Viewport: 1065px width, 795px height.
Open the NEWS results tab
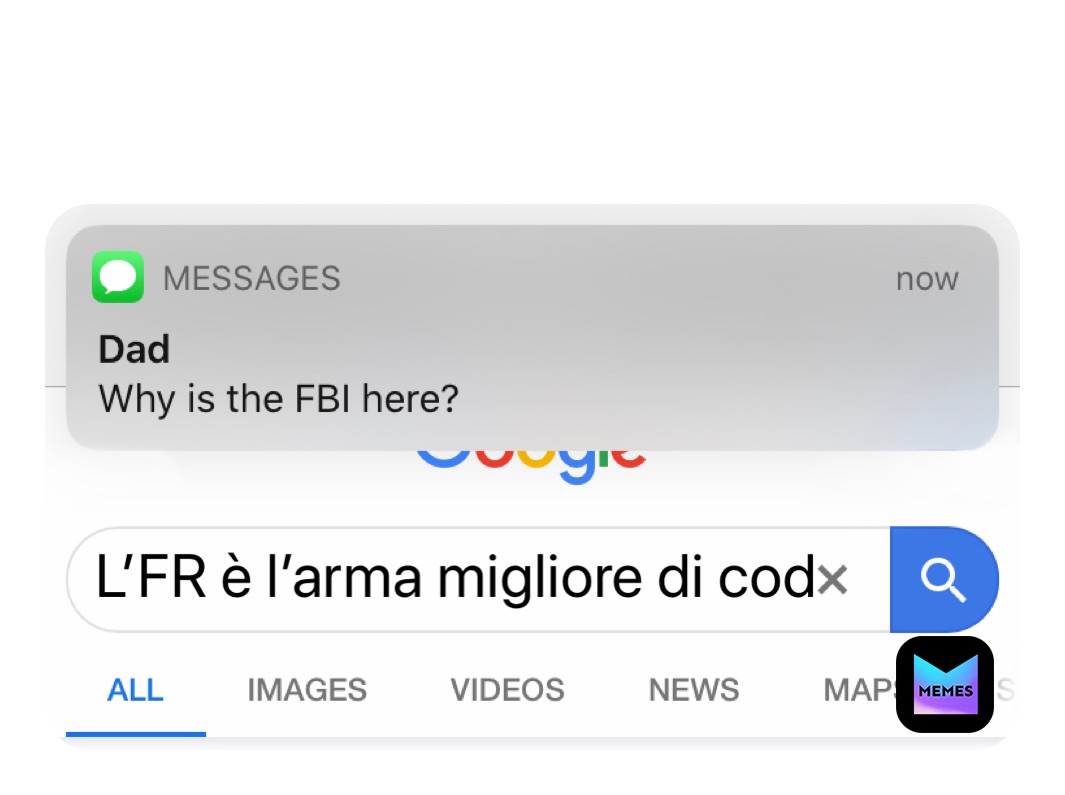pos(694,690)
